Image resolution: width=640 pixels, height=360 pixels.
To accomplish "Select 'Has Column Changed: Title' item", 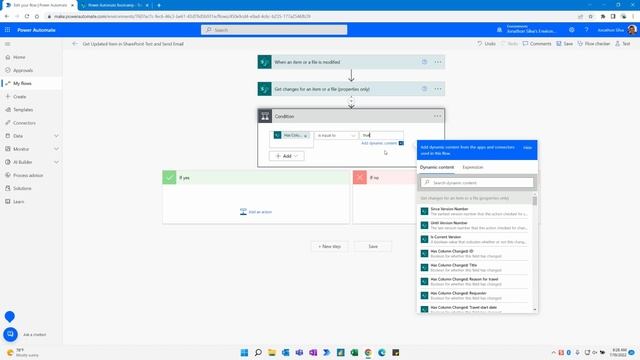I will pos(474,267).
